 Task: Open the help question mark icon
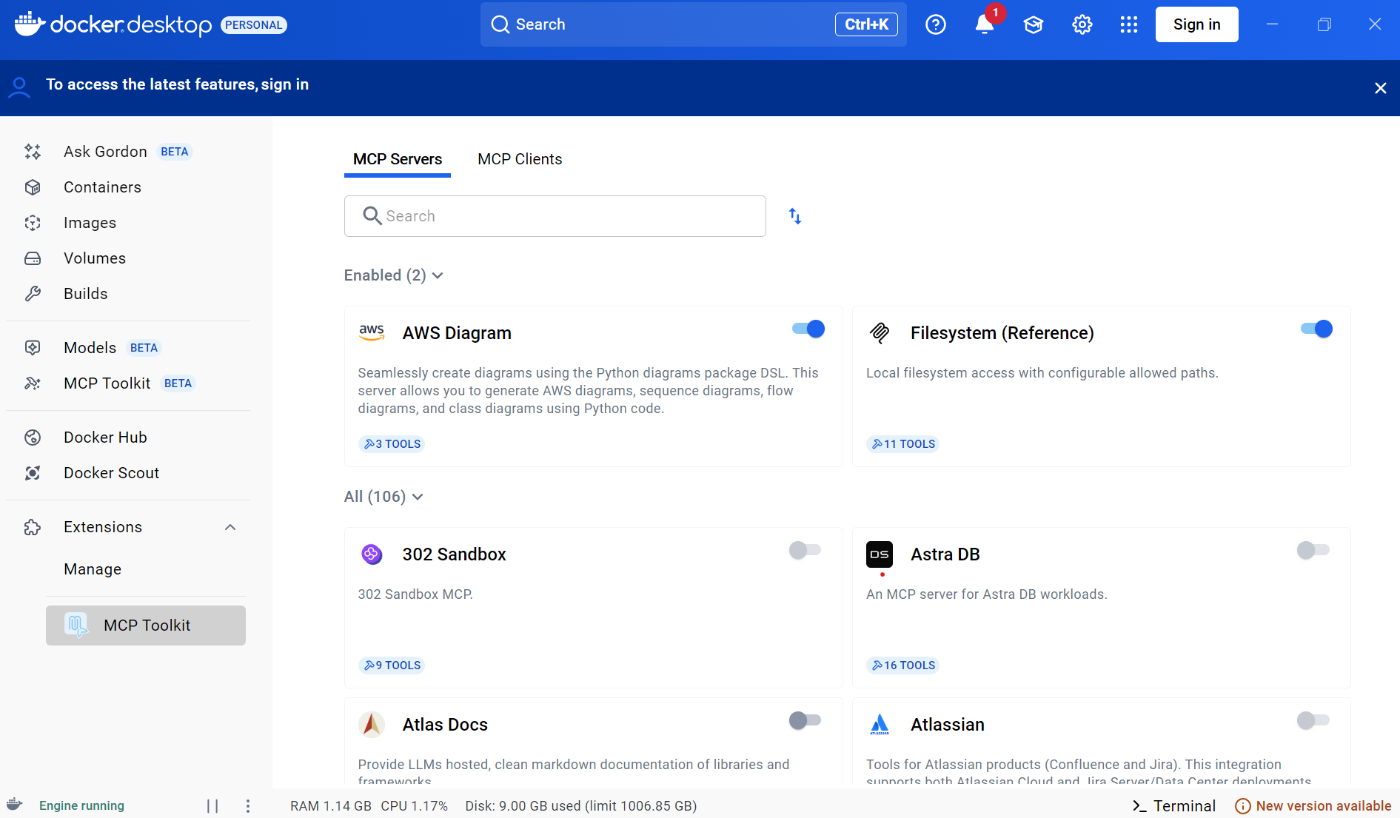935,25
